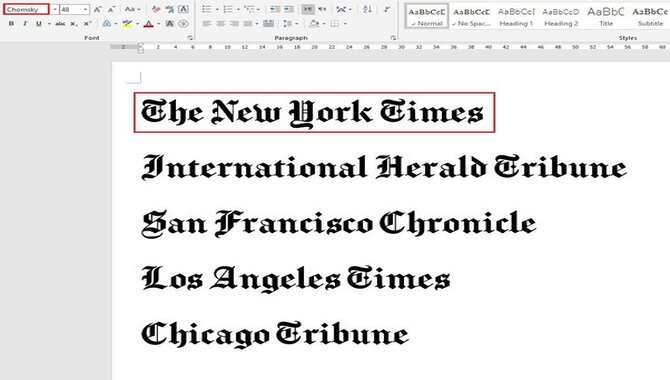
Task: Click the red font color swatch
Action: (x=148, y=24)
